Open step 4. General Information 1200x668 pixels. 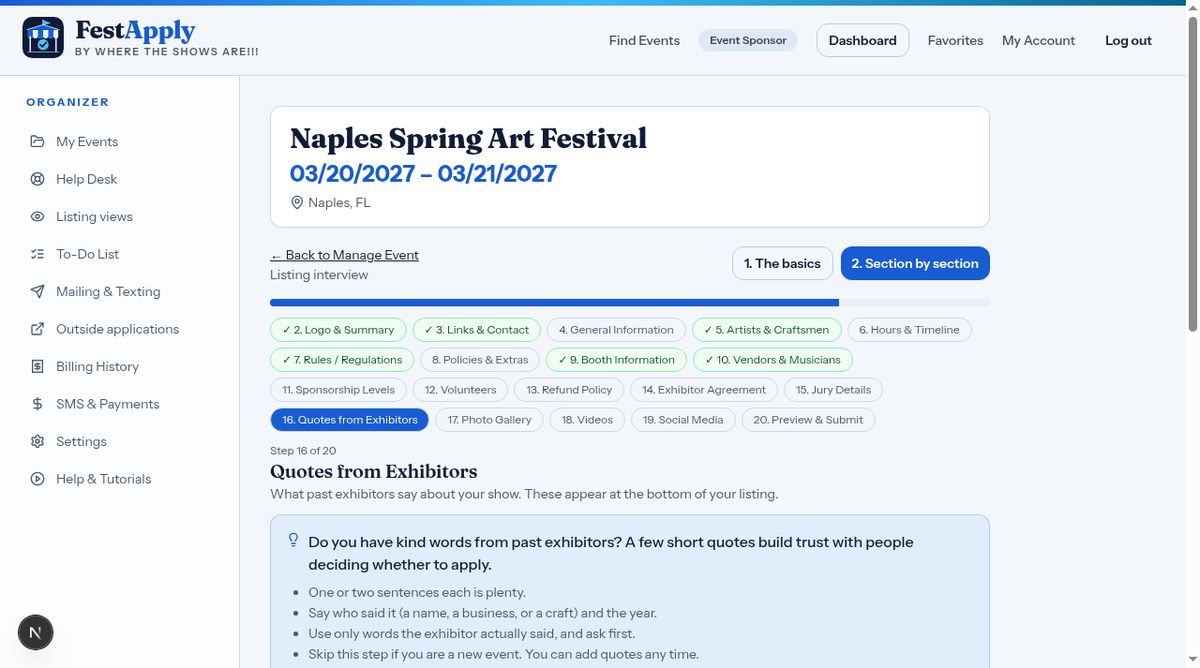pos(616,330)
